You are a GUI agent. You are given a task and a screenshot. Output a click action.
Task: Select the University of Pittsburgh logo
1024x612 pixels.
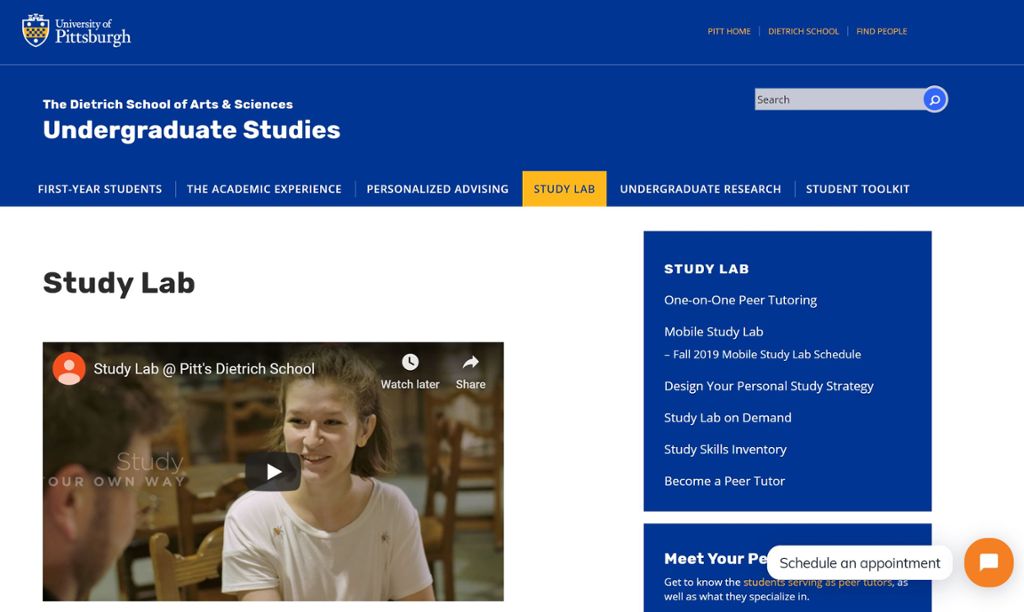coord(77,31)
